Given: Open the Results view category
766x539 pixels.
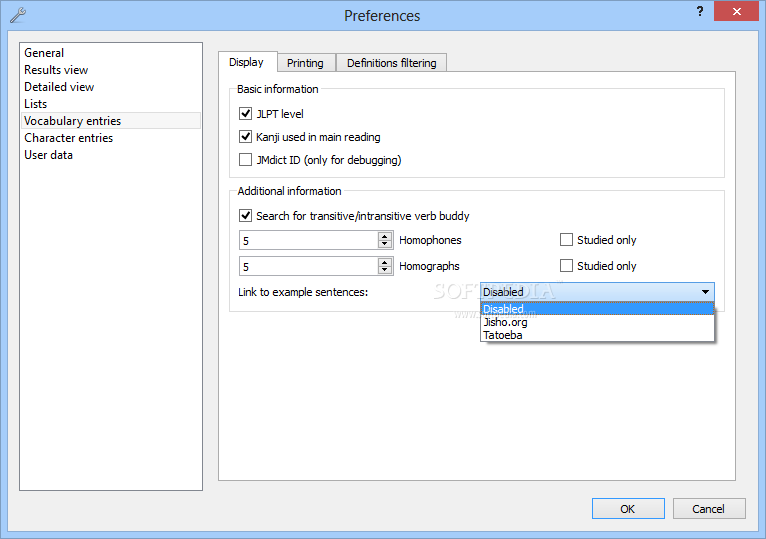Looking at the screenshot, I should 56,70.
